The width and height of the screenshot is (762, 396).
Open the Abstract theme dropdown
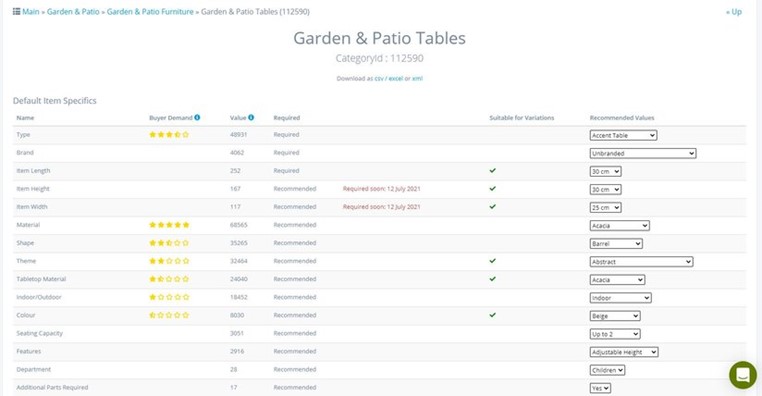pyautogui.click(x=641, y=262)
